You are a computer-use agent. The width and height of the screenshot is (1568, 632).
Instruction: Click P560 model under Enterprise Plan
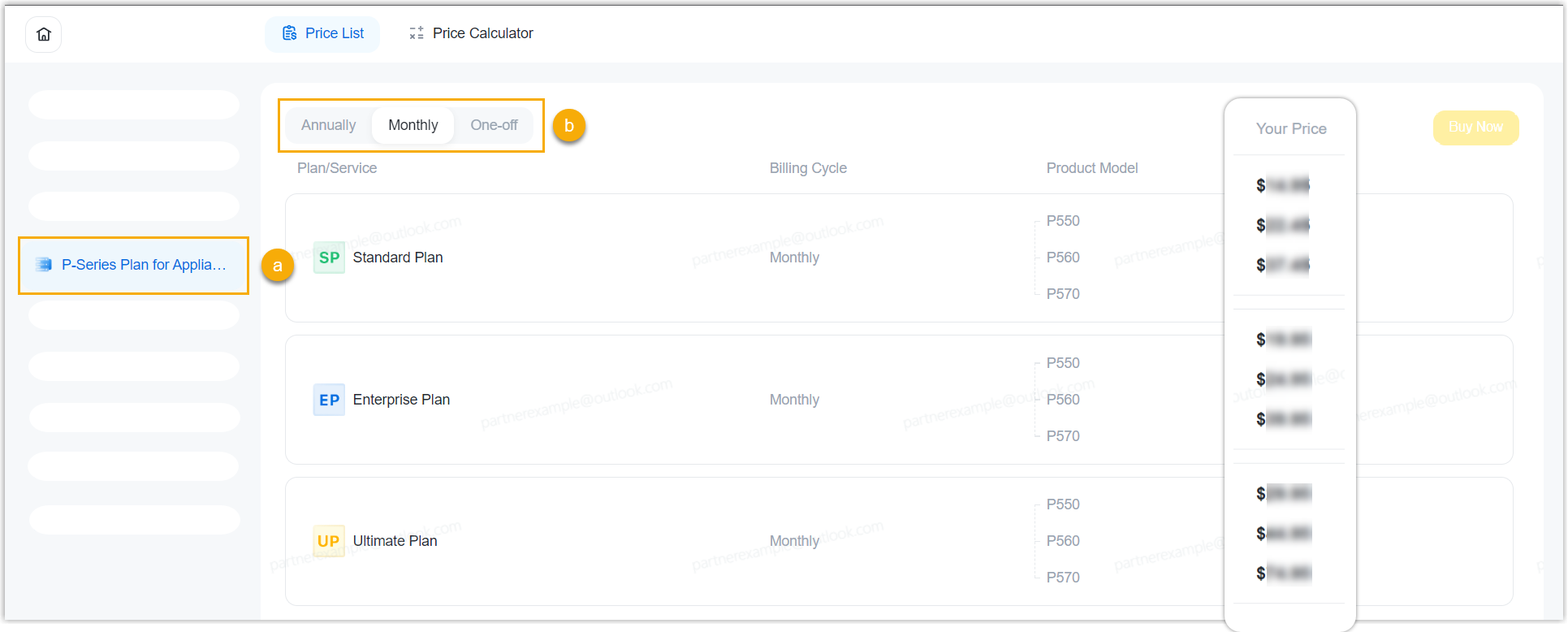point(1063,400)
